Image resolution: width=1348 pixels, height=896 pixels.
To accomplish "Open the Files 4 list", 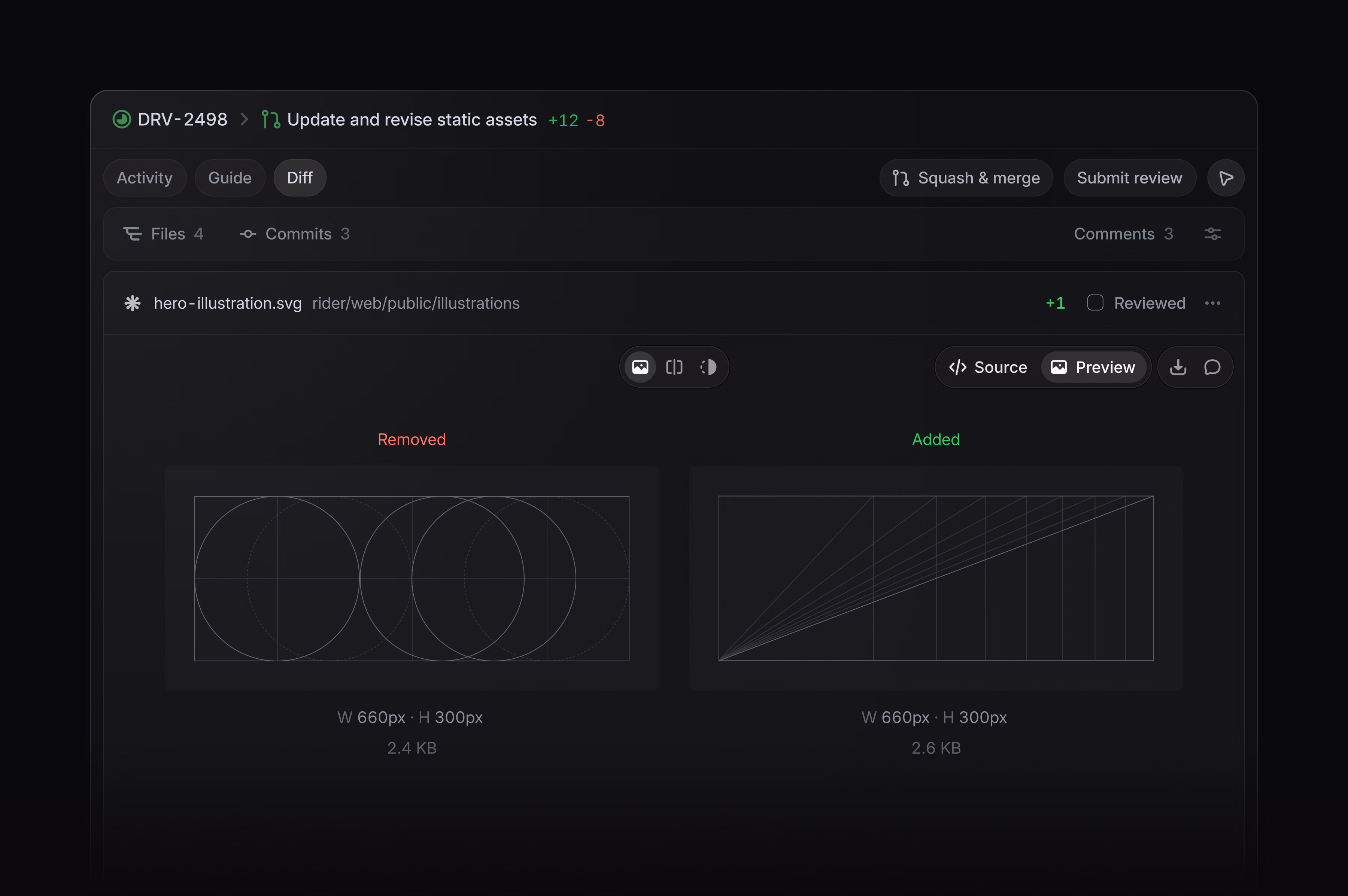I will 163,234.
